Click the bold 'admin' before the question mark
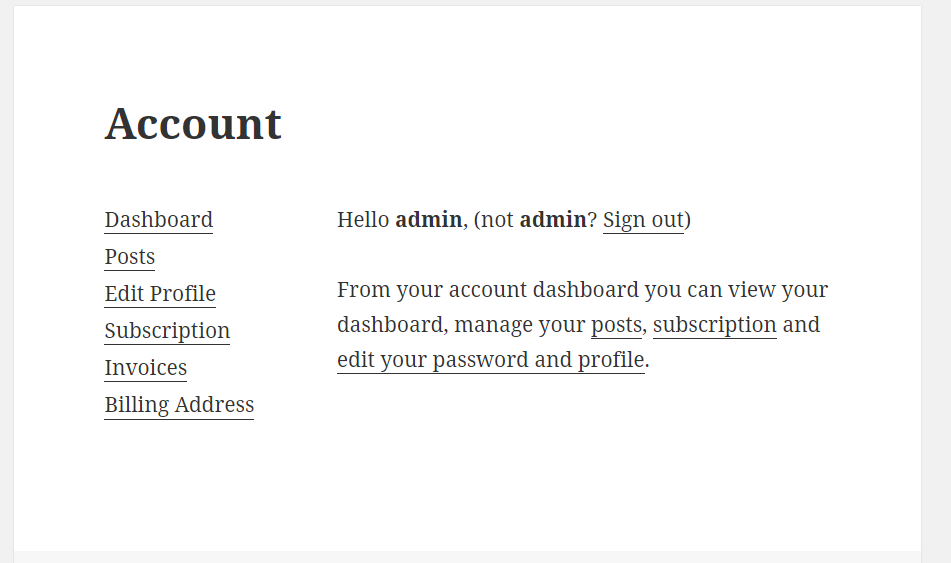Viewport: 951px width, 563px height. 553,220
